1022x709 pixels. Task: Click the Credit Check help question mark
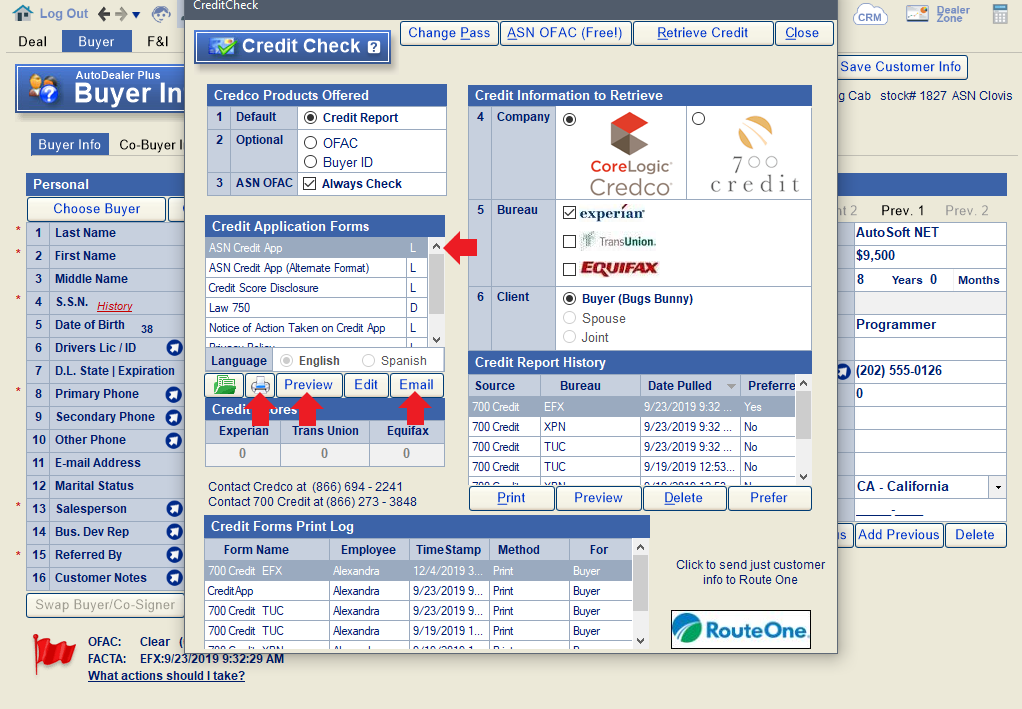pyautogui.click(x=373, y=47)
